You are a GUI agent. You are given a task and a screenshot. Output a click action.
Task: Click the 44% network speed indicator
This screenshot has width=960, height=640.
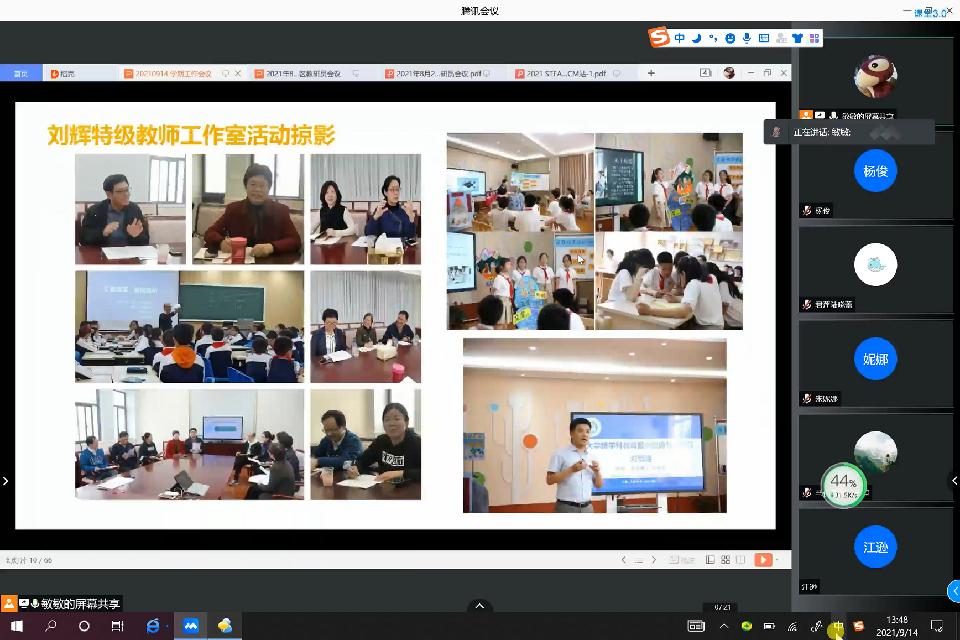(x=843, y=484)
